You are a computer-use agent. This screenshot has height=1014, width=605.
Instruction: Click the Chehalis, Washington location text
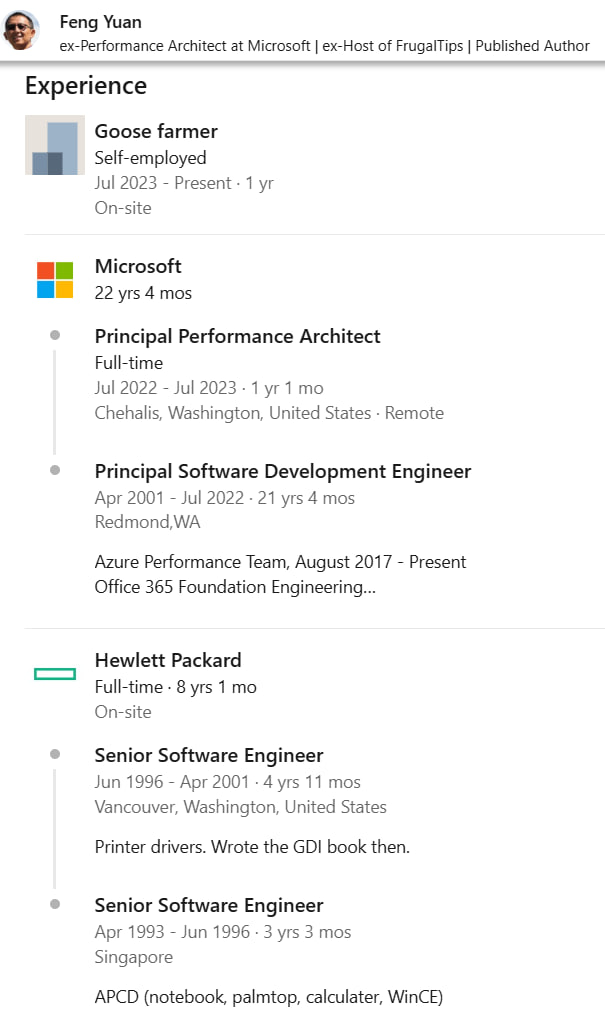(x=232, y=413)
